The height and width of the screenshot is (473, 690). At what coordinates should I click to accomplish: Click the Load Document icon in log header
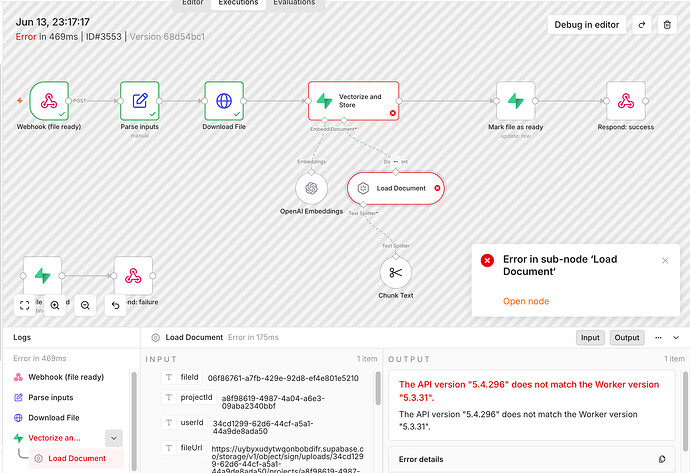155,337
